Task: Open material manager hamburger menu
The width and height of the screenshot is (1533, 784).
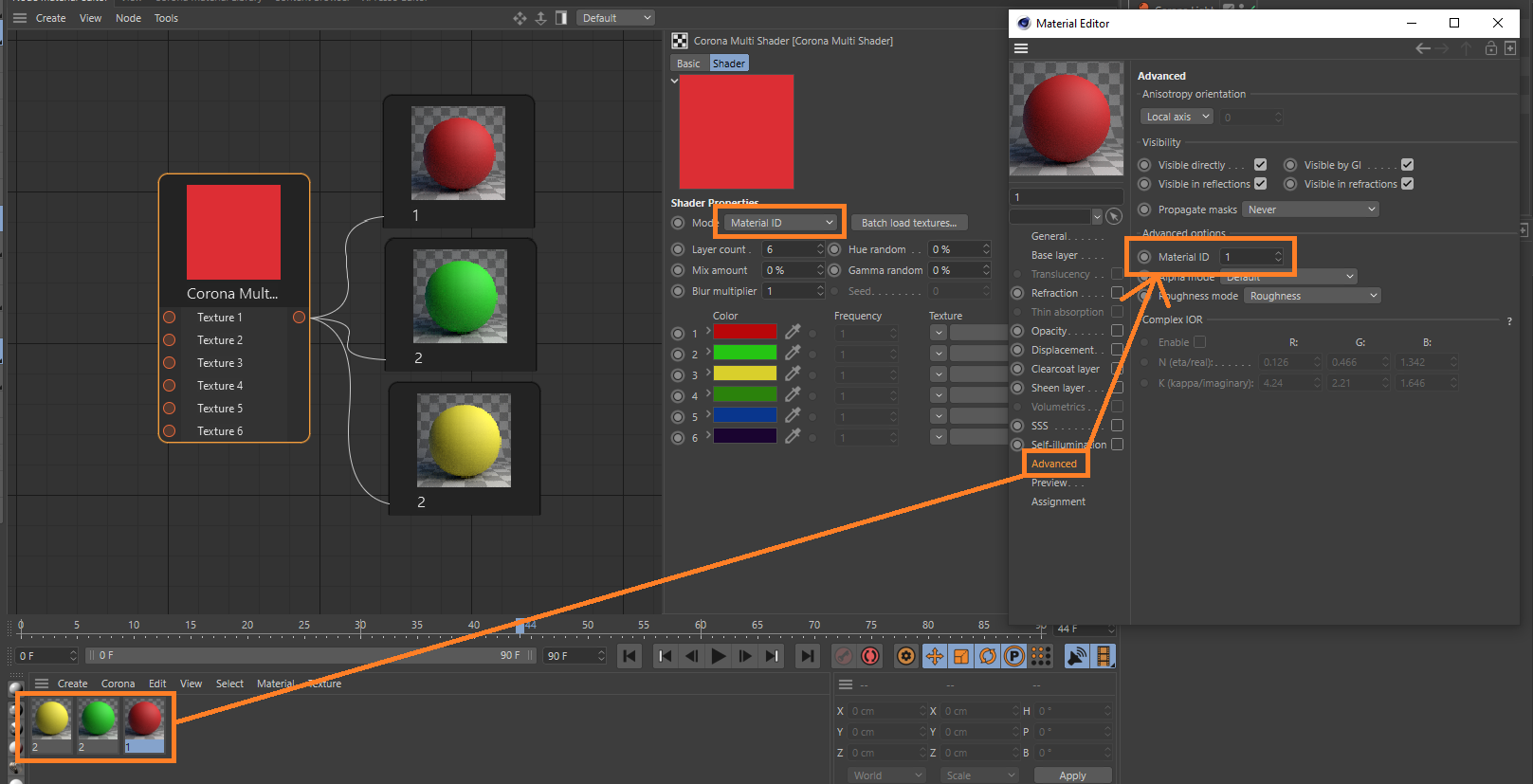Action: (42, 684)
